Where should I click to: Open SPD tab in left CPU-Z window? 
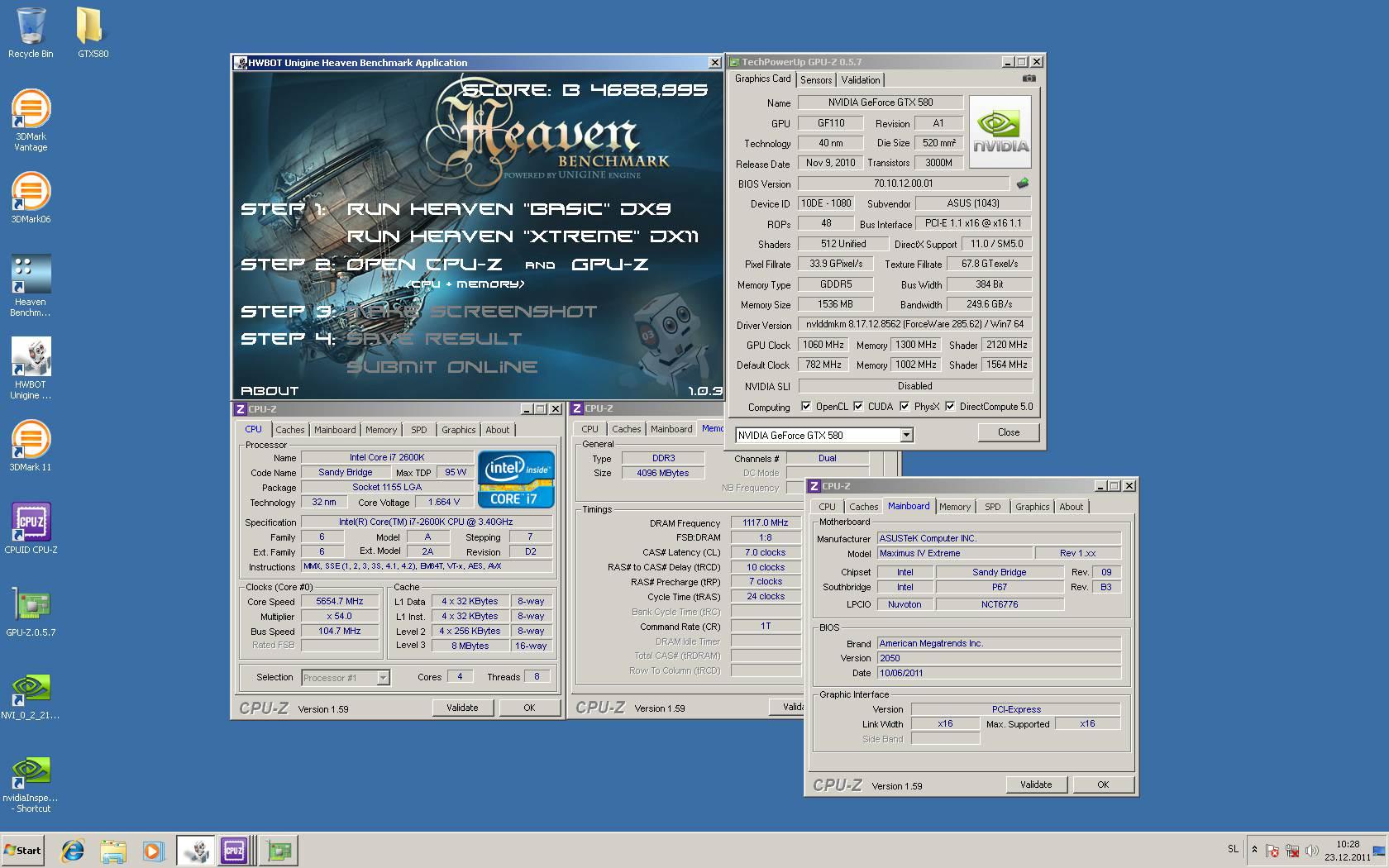click(419, 430)
